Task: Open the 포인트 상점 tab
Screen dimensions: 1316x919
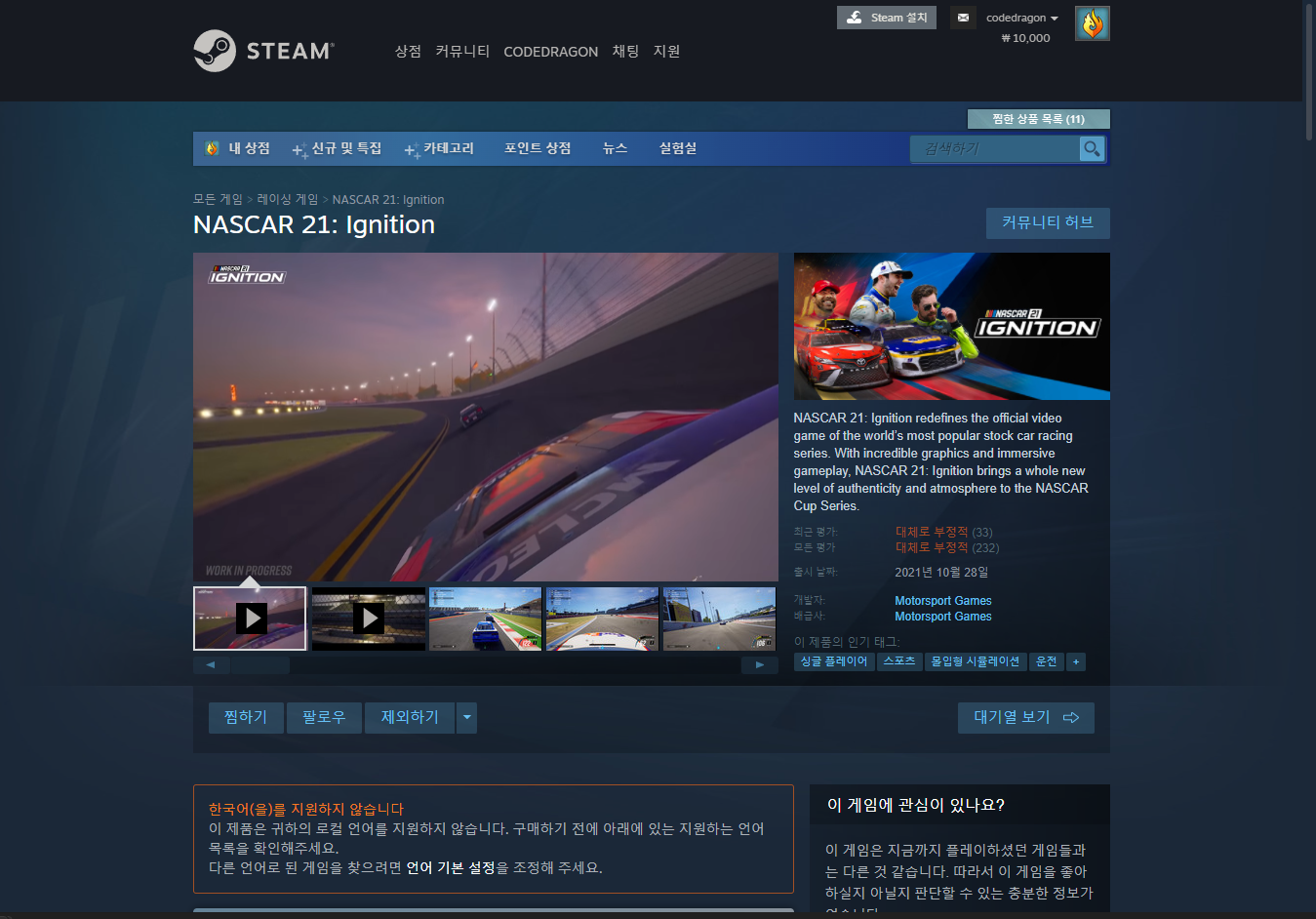Action: (x=538, y=148)
